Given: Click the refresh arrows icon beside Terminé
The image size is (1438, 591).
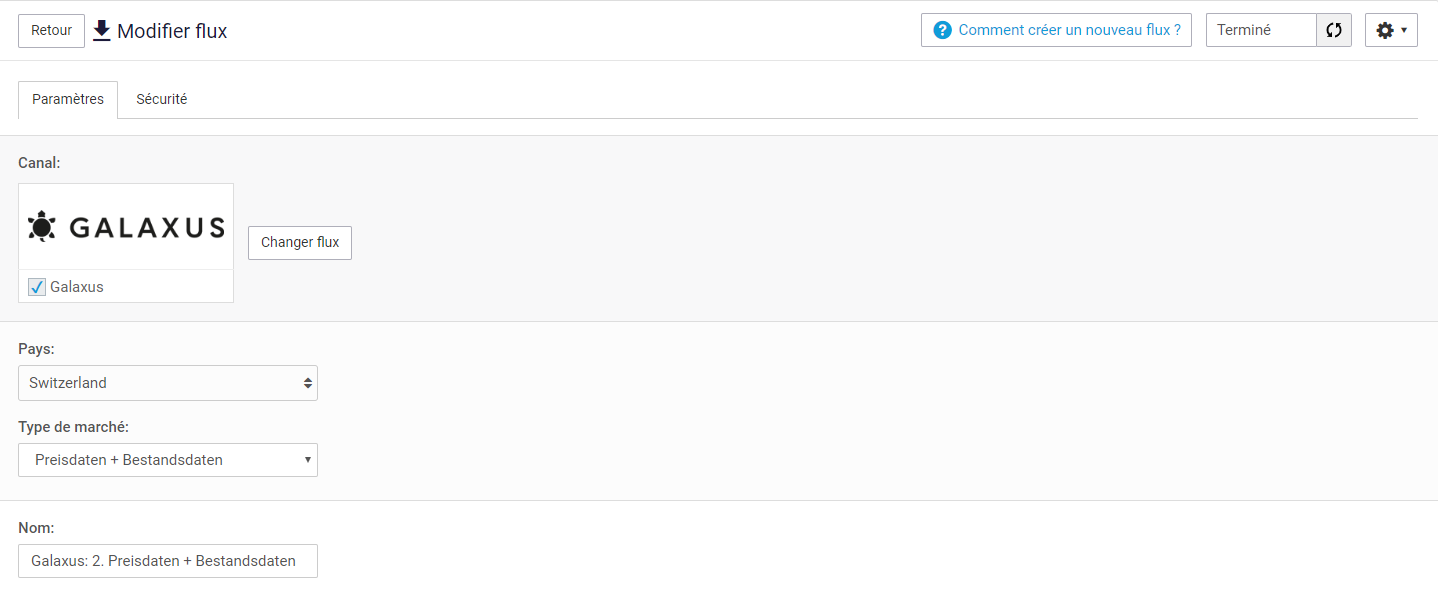Looking at the screenshot, I should point(1334,30).
